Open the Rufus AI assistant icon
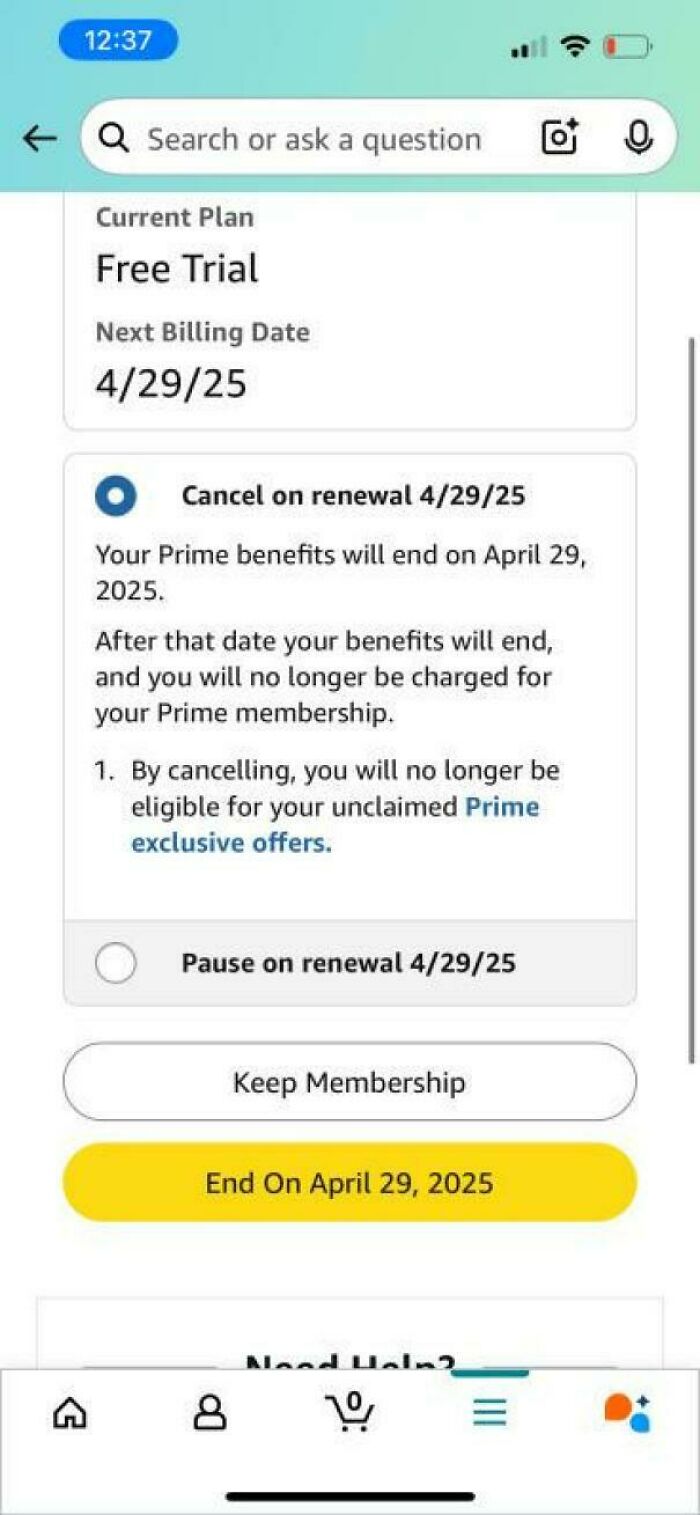 coord(627,1412)
